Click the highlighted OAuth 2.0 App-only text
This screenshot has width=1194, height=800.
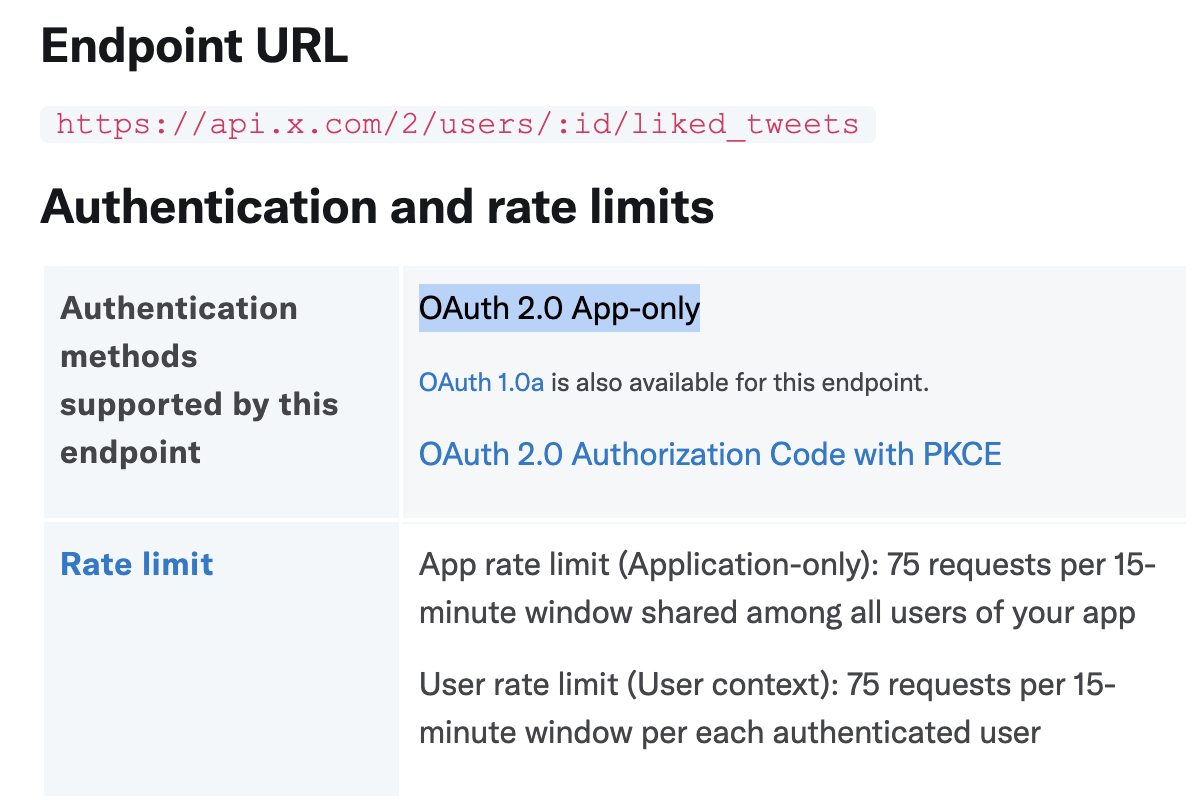point(558,309)
